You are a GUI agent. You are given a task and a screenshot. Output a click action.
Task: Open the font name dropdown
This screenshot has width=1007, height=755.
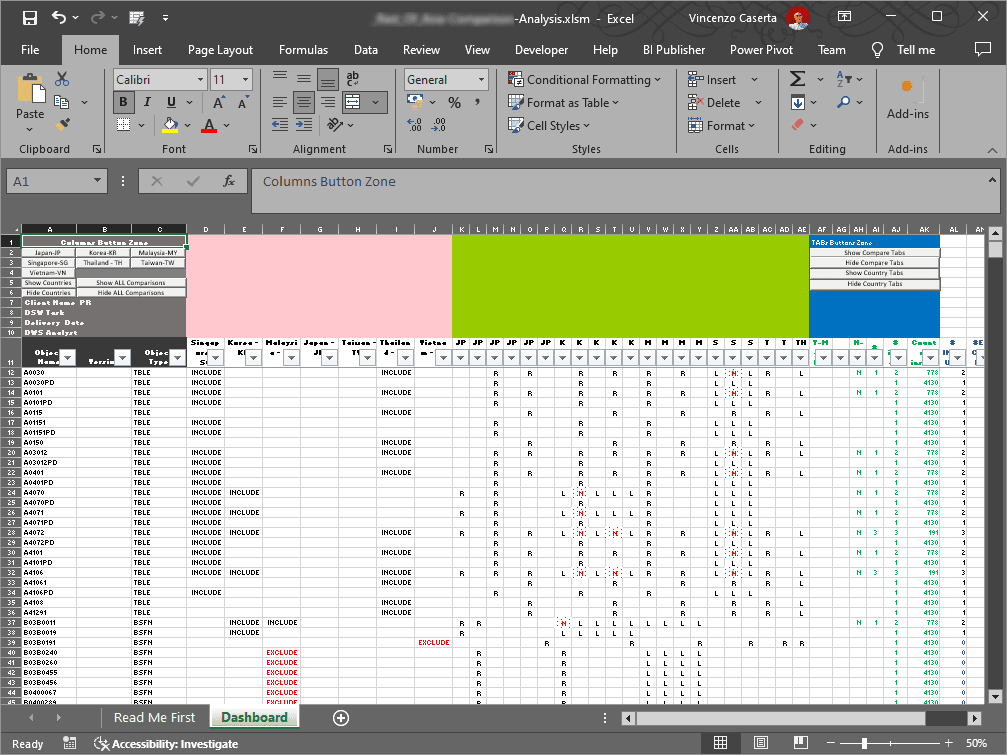(199, 79)
